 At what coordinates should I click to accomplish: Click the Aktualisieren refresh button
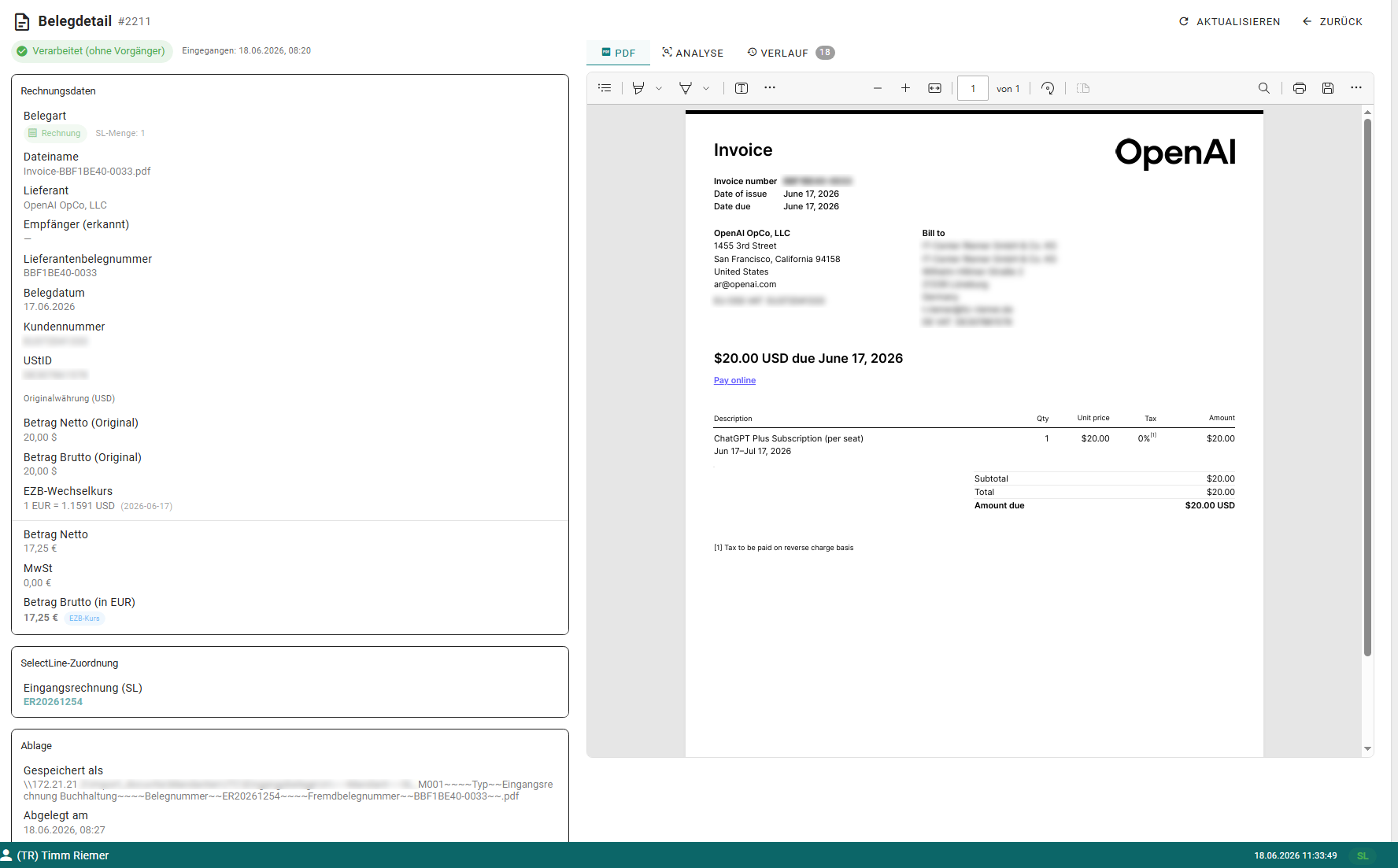point(1230,21)
